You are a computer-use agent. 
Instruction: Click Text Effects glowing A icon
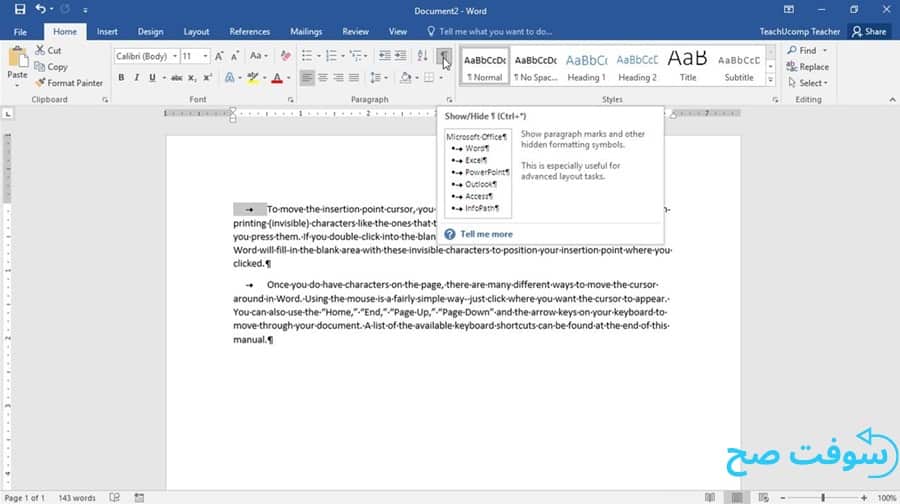tap(230, 77)
